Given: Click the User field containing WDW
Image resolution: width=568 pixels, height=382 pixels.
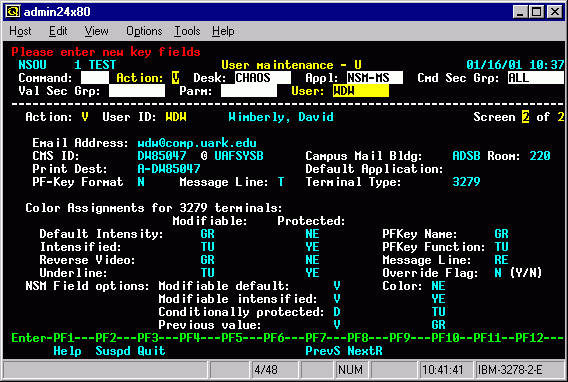Looking at the screenshot, I should coord(361,91).
